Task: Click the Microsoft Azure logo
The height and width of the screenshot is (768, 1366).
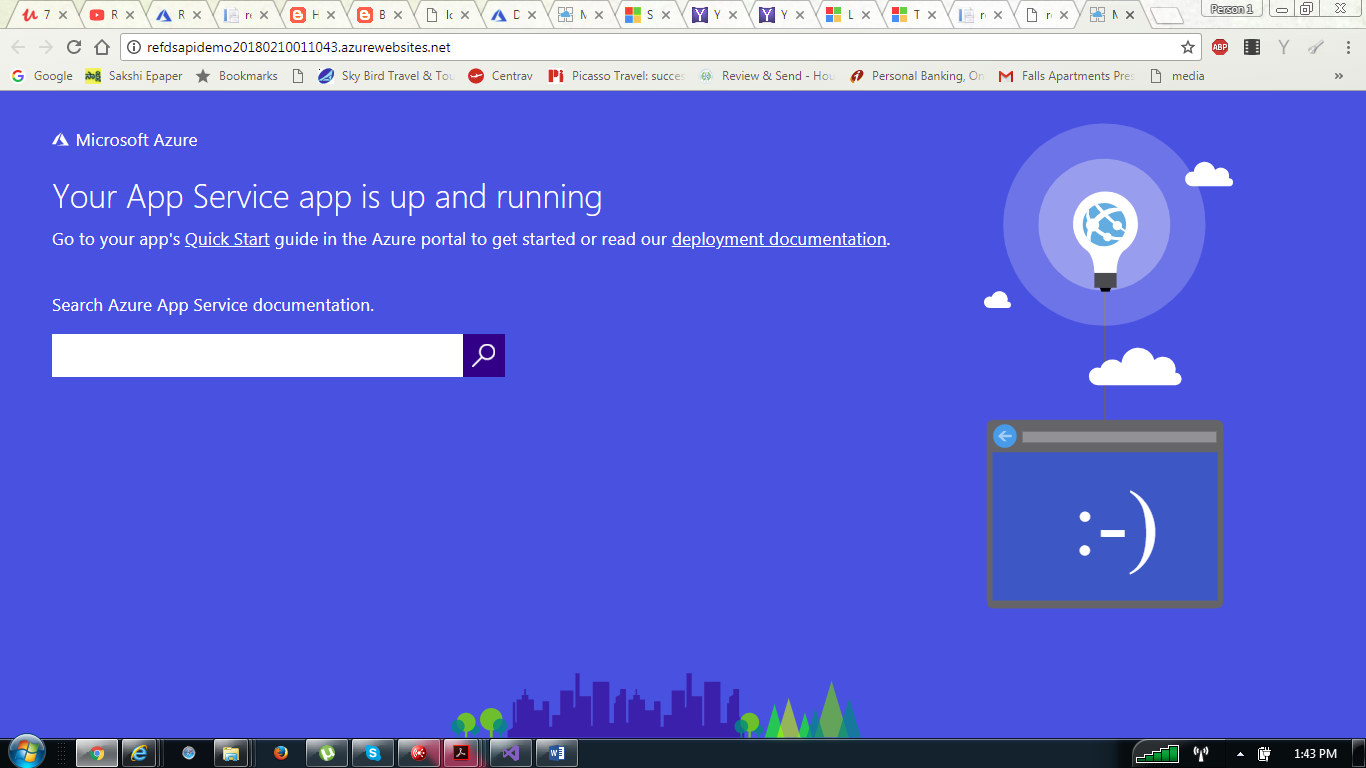Action: 122,140
